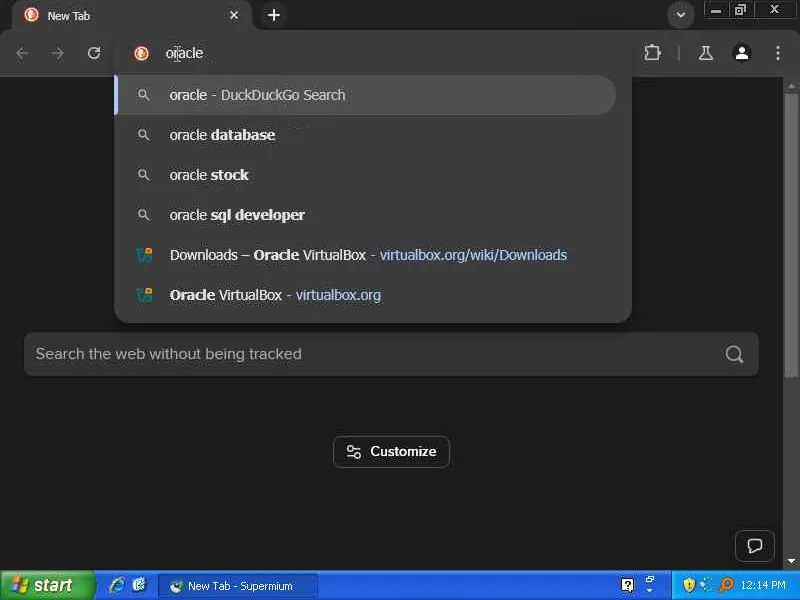Click the search magnifier in page search box

click(x=734, y=354)
